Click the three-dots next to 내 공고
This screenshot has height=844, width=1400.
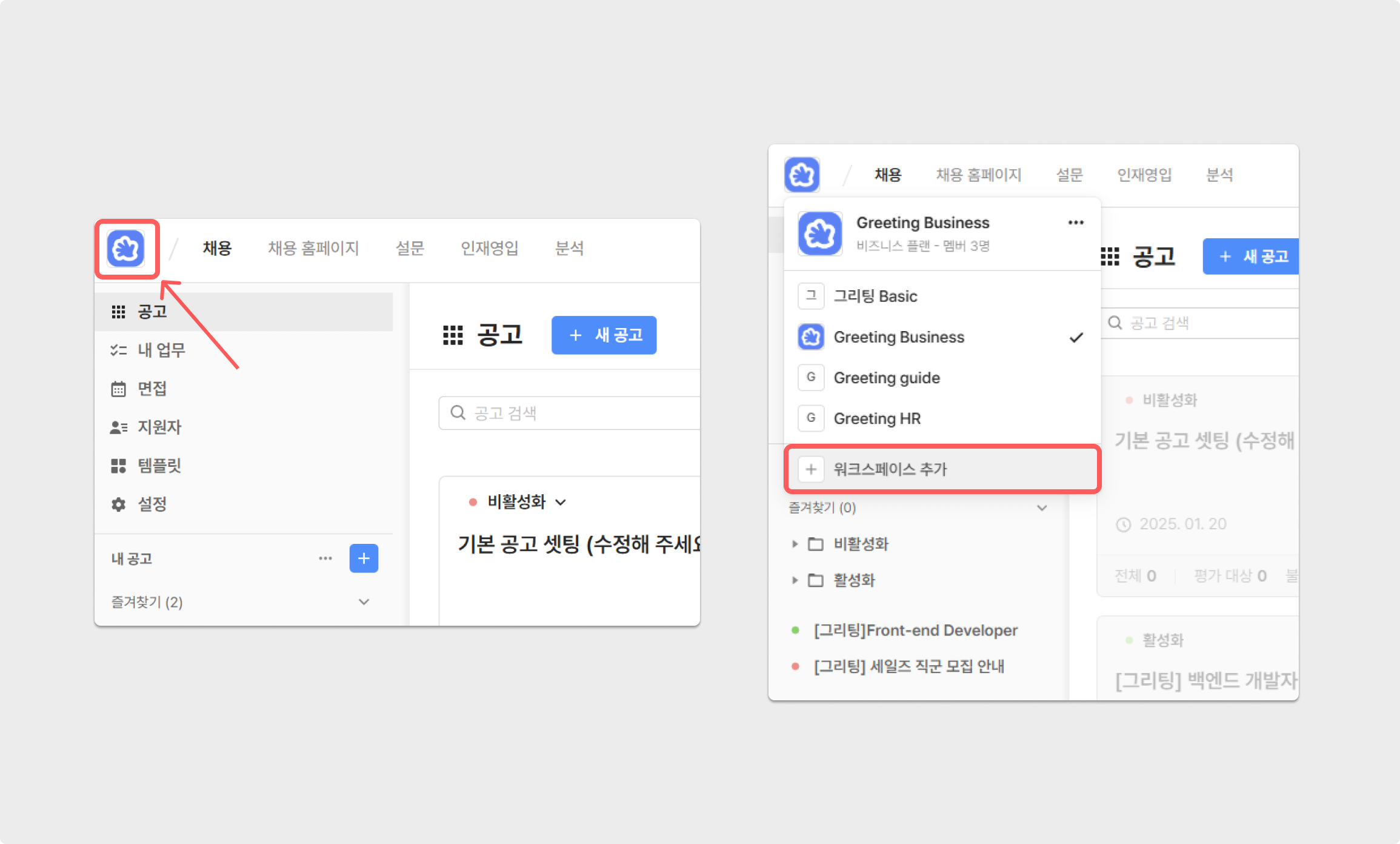tap(325, 558)
